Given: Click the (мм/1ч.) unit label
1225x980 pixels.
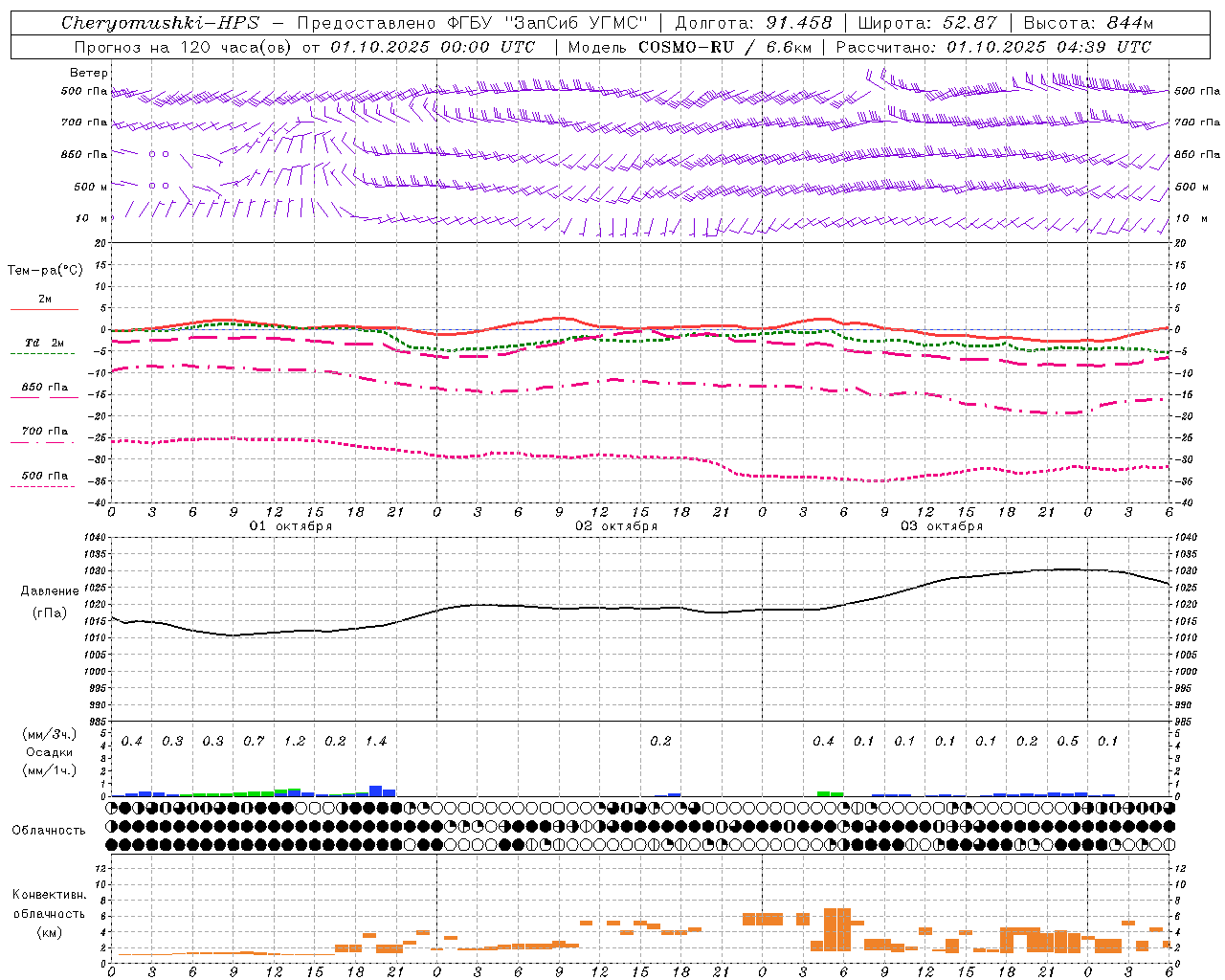Looking at the screenshot, I should pos(50,770).
